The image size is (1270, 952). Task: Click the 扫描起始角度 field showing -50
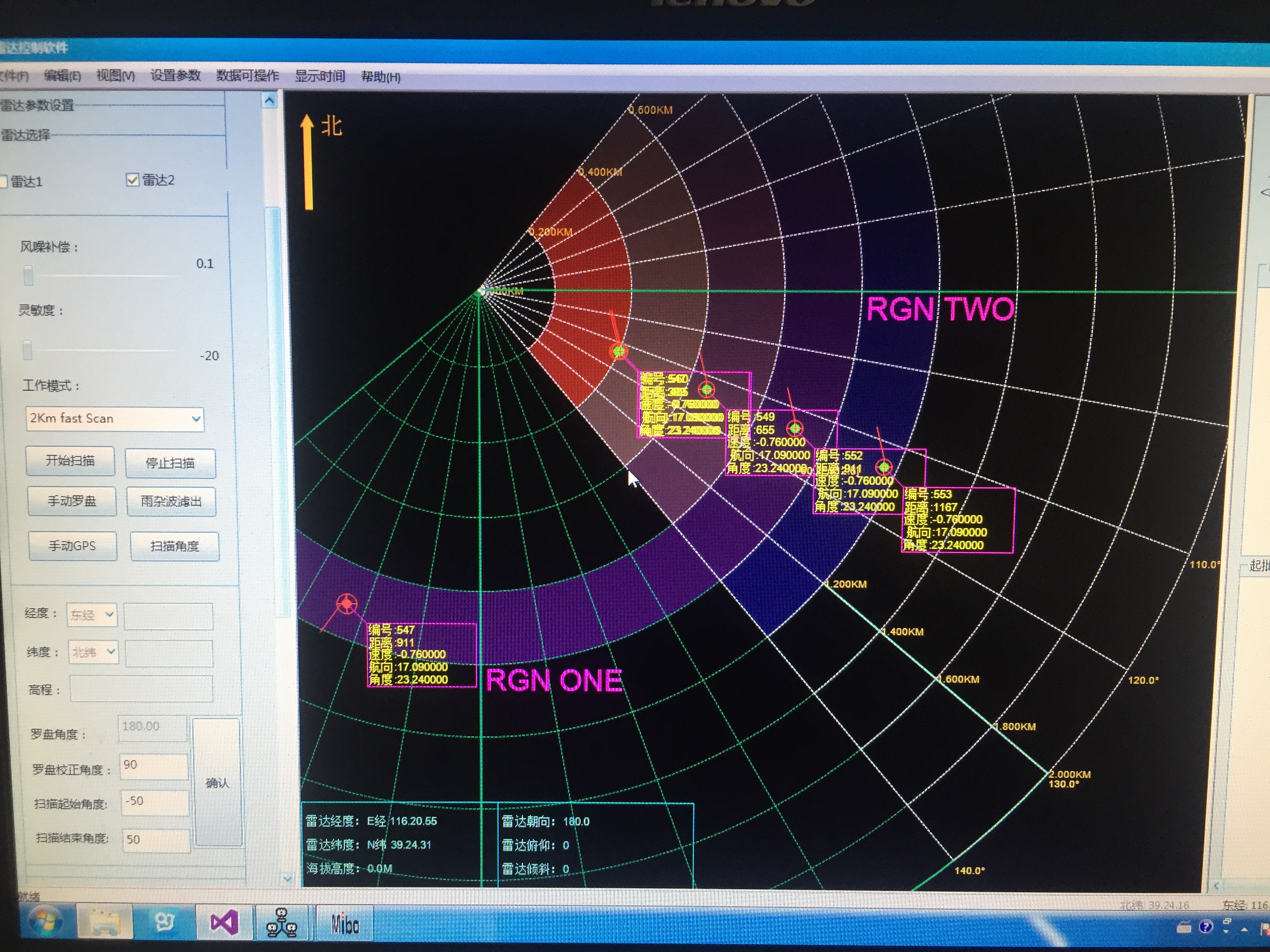154,803
